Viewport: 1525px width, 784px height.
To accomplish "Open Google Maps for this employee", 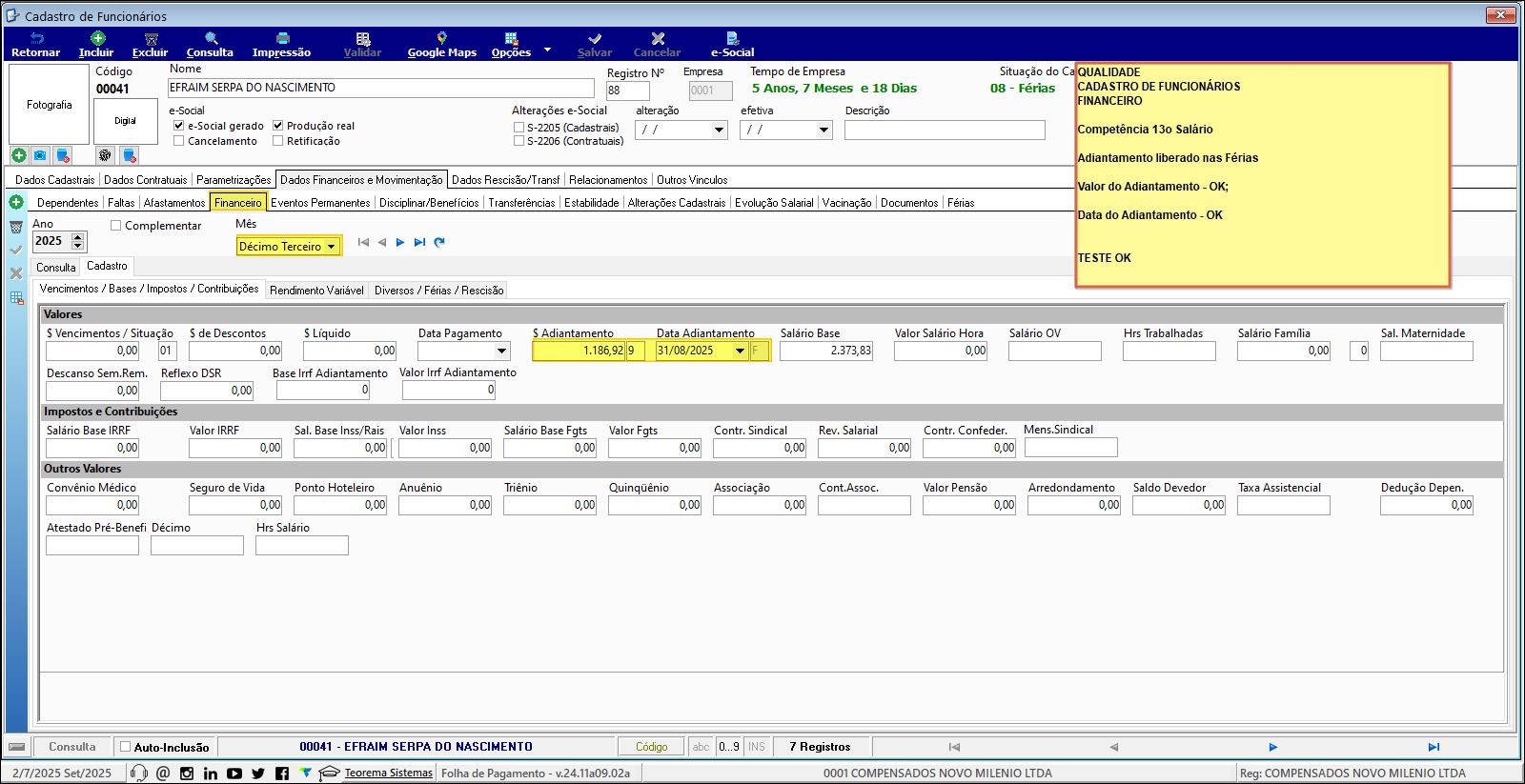I will click(442, 45).
